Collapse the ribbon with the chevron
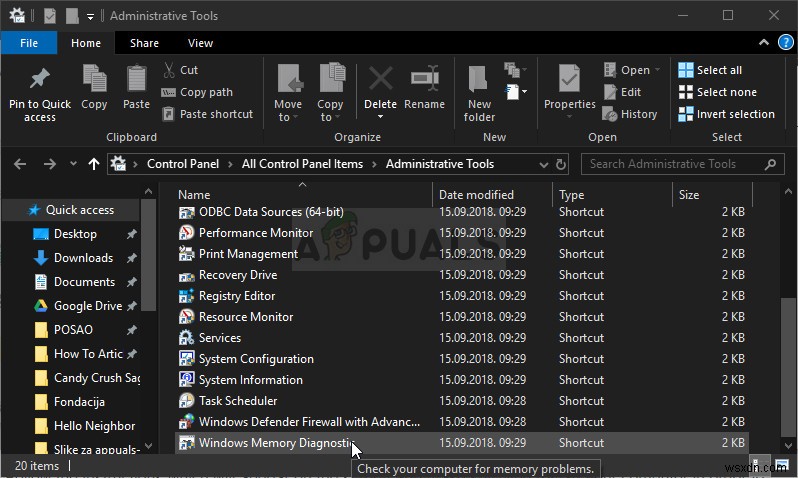The height and width of the screenshot is (478, 798). (x=763, y=43)
